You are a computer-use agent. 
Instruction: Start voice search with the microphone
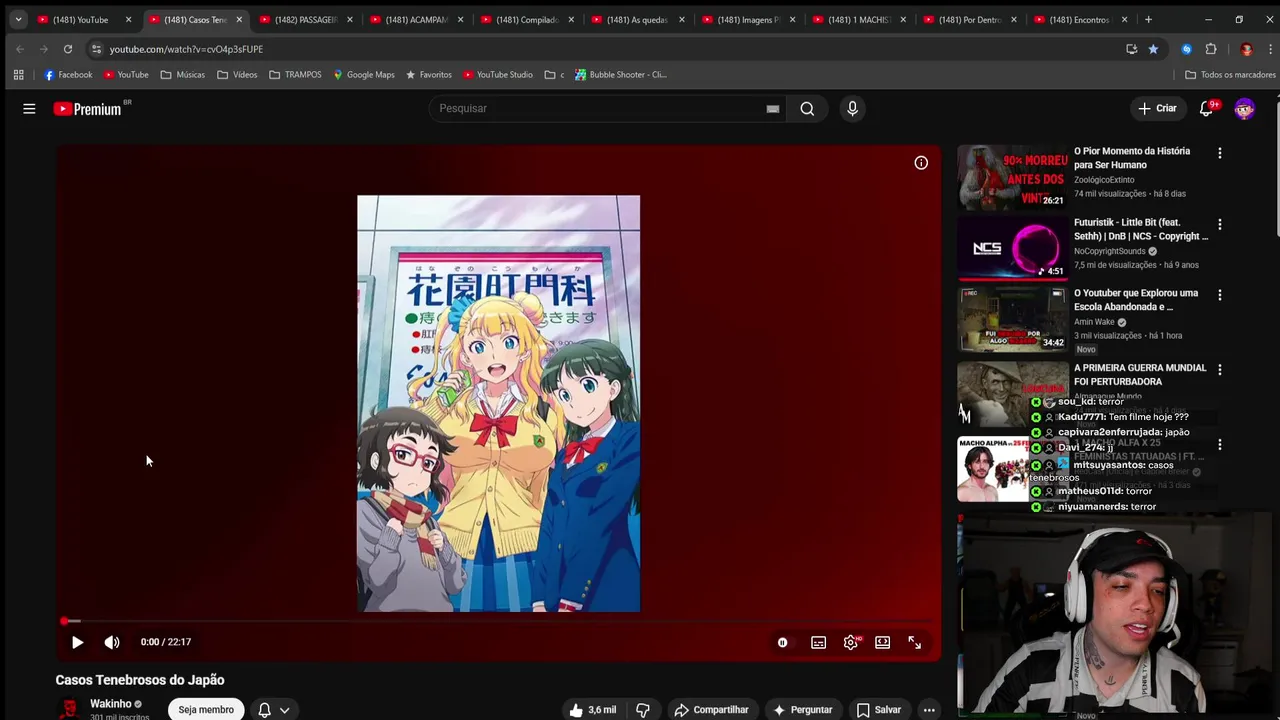(x=852, y=108)
